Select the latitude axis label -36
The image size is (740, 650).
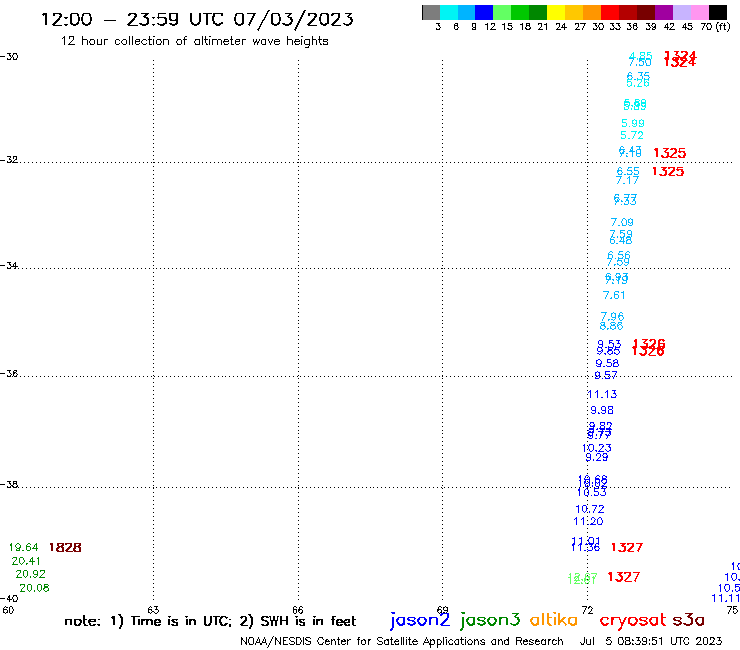[x=9, y=373]
